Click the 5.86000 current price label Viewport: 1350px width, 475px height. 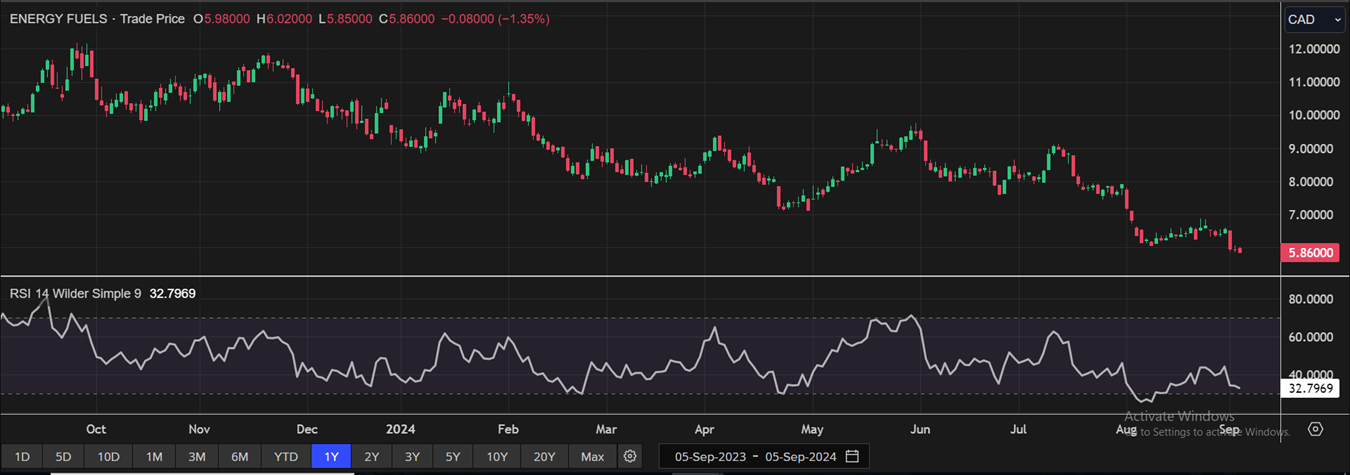pos(1310,254)
